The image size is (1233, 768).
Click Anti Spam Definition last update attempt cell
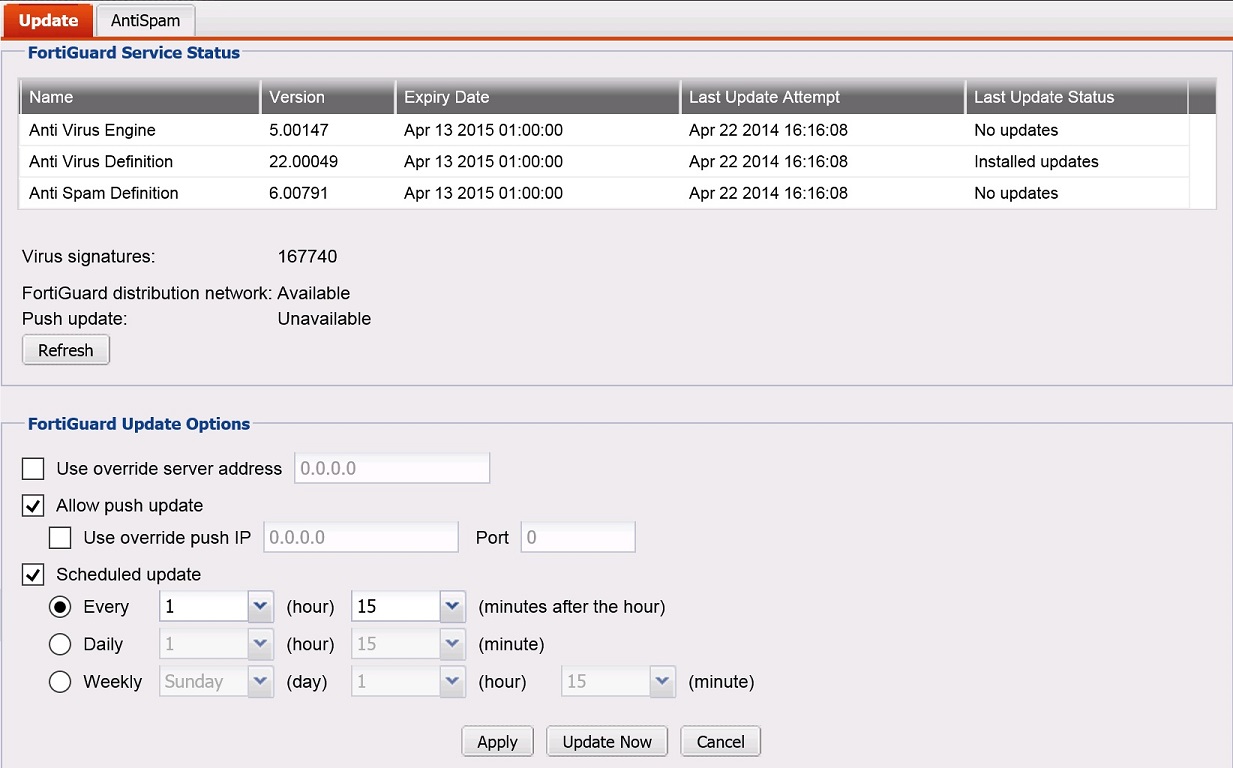pyautogui.click(x=768, y=193)
